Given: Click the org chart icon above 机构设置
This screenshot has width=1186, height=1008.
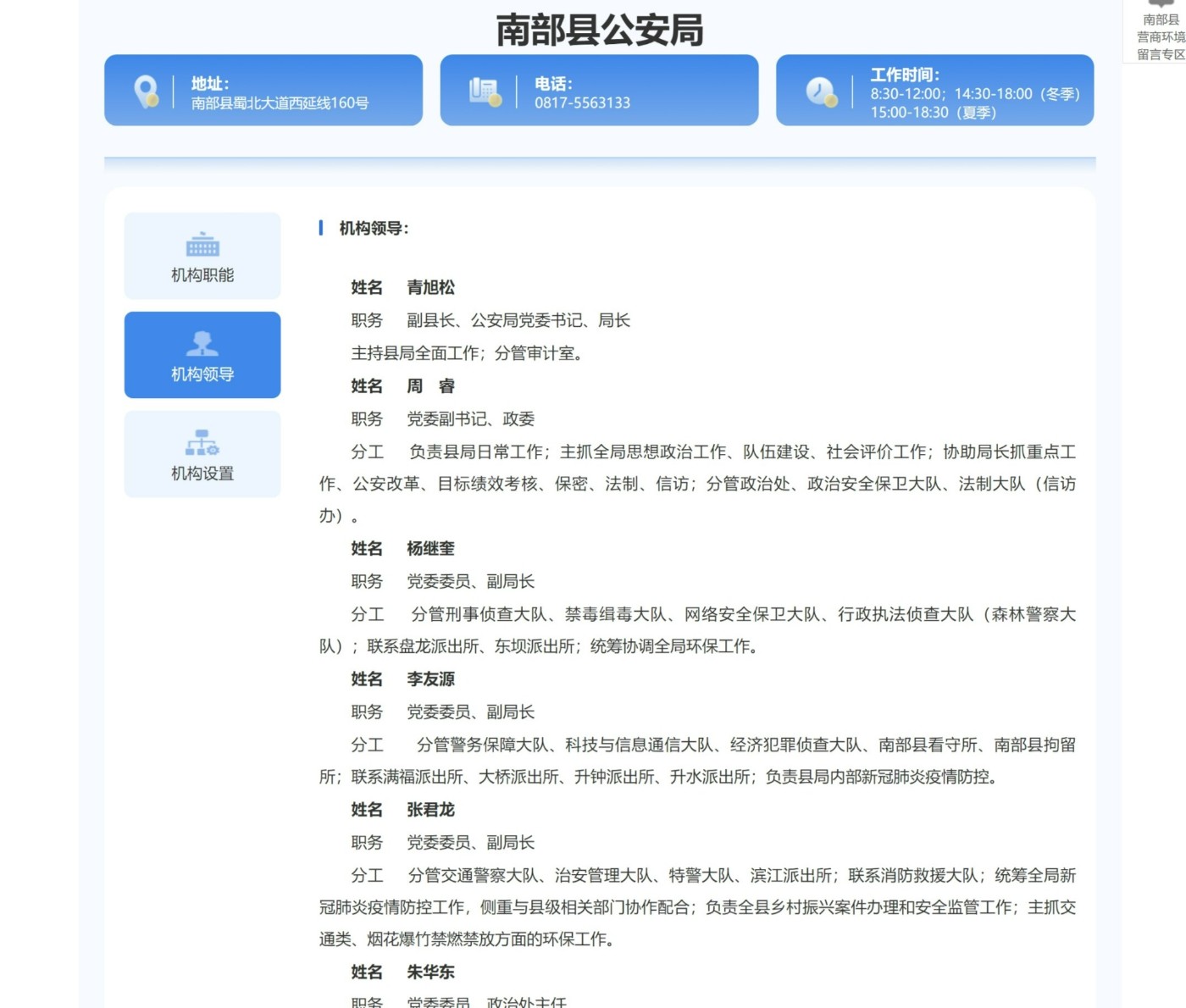Looking at the screenshot, I should click(202, 443).
